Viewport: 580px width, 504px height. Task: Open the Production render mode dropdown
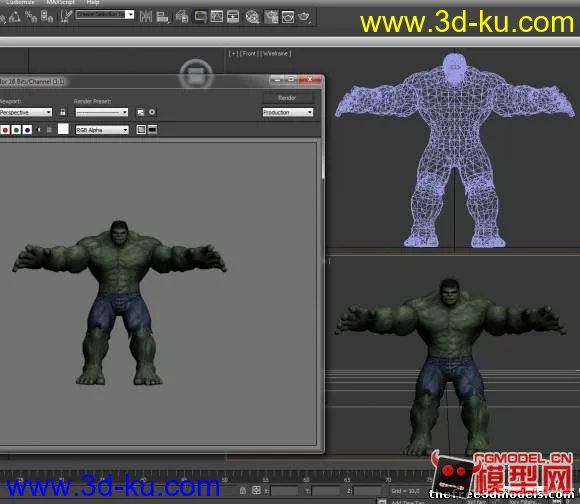pos(288,112)
